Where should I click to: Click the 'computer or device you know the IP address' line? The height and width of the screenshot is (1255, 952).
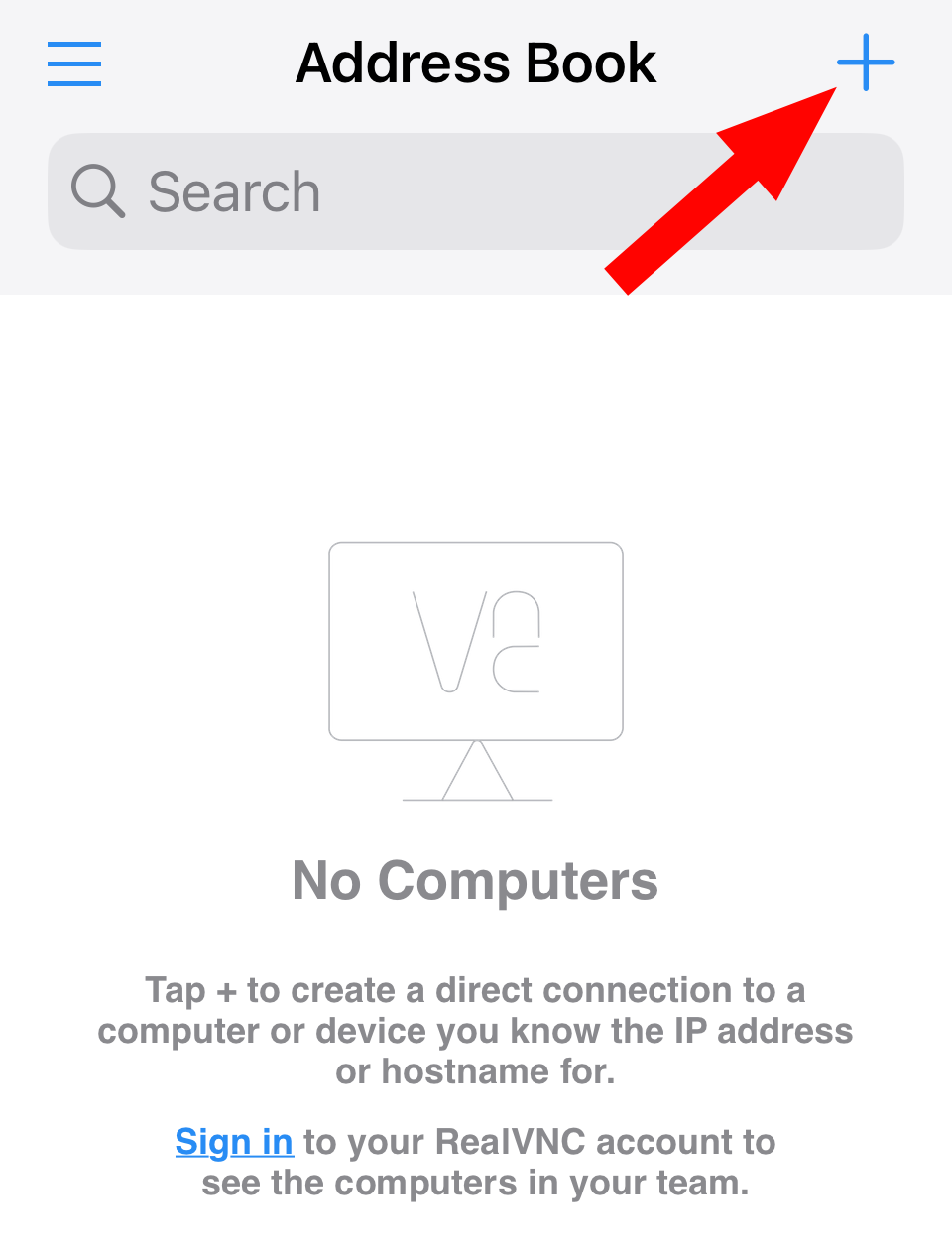475,1031
